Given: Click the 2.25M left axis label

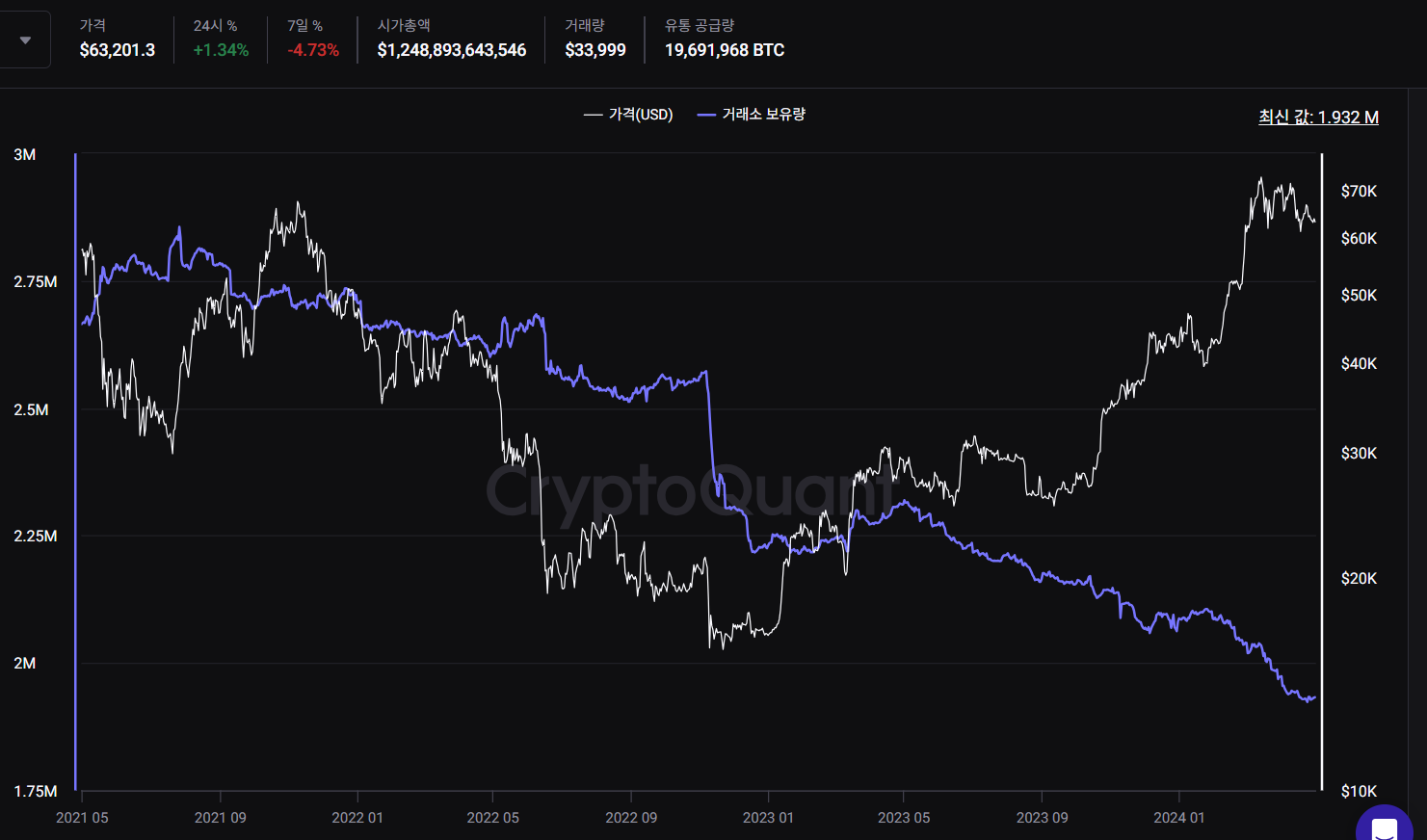Looking at the screenshot, I should click(x=36, y=537).
